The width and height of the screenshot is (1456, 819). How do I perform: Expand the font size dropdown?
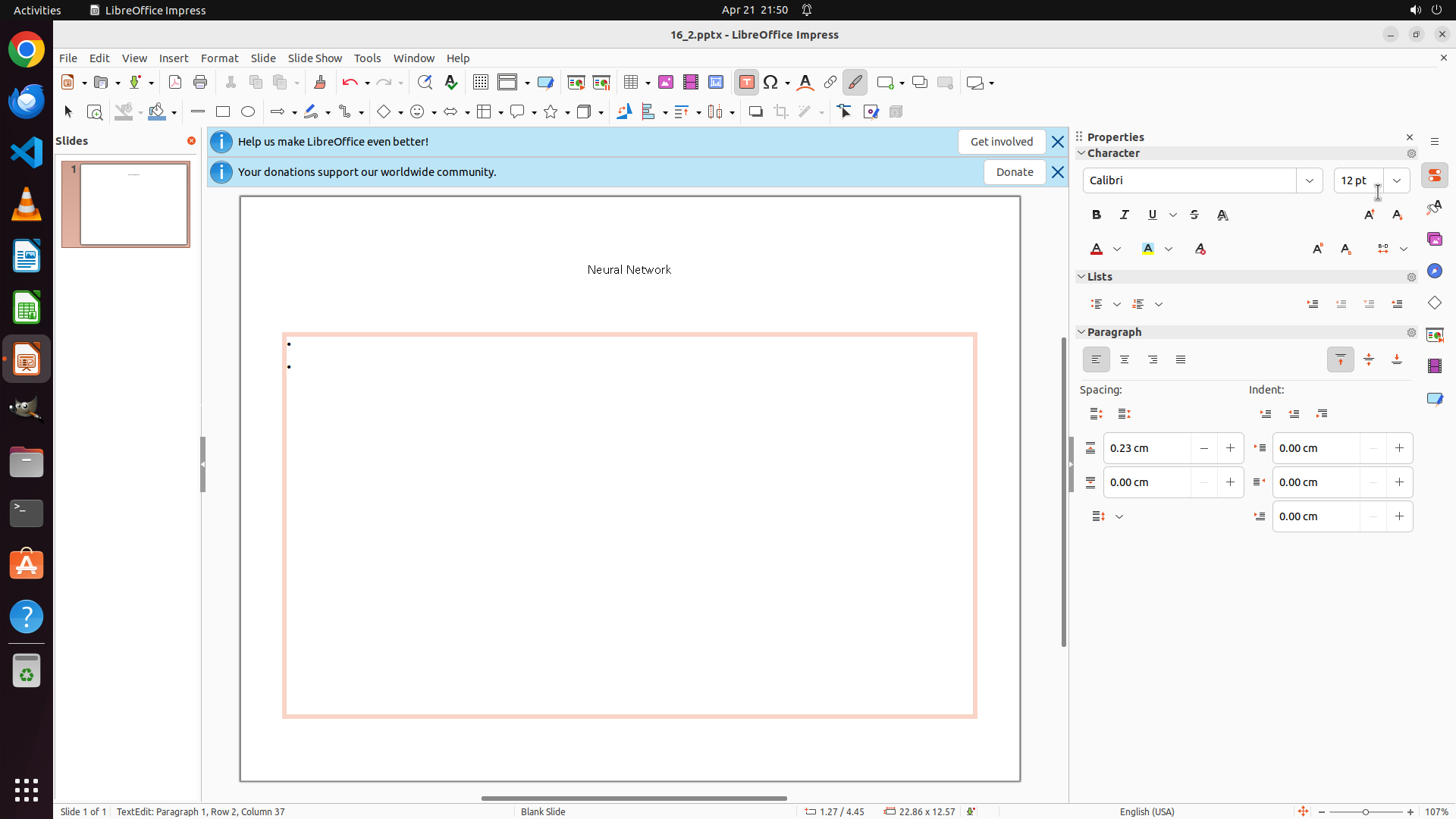tap(1397, 180)
